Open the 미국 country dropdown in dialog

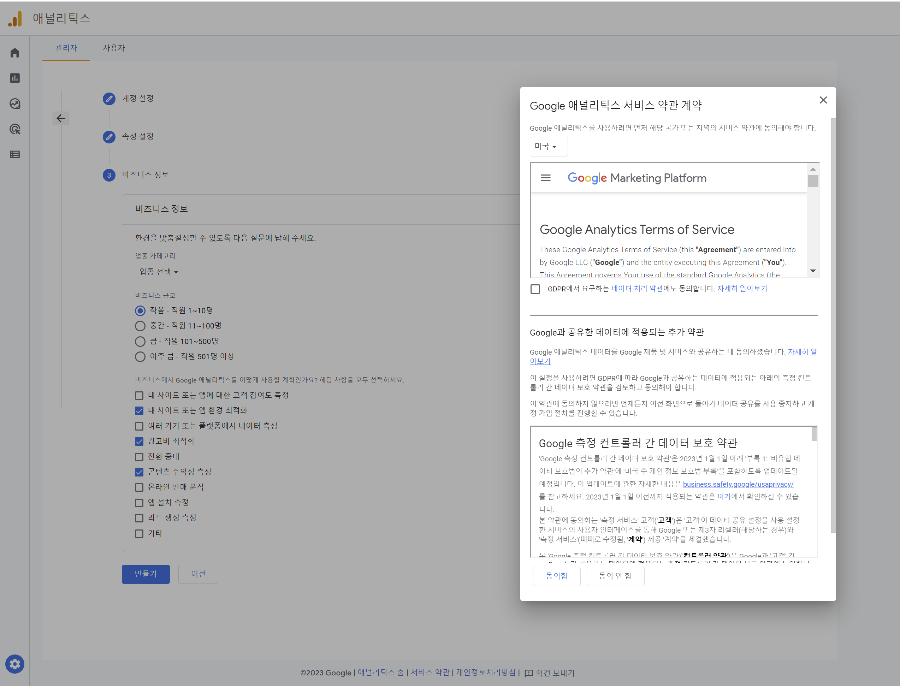548,146
